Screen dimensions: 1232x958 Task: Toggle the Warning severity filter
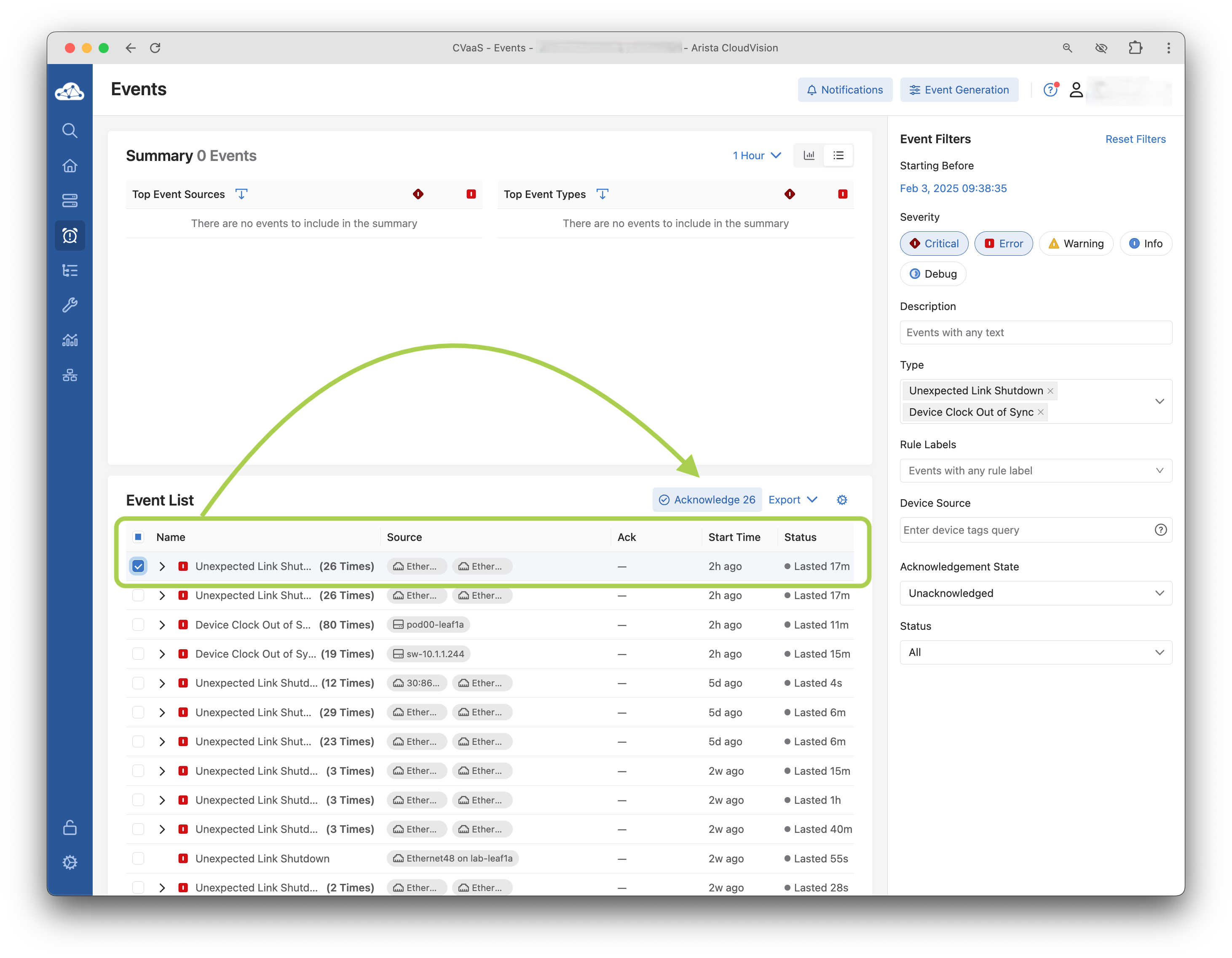click(x=1076, y=244)
